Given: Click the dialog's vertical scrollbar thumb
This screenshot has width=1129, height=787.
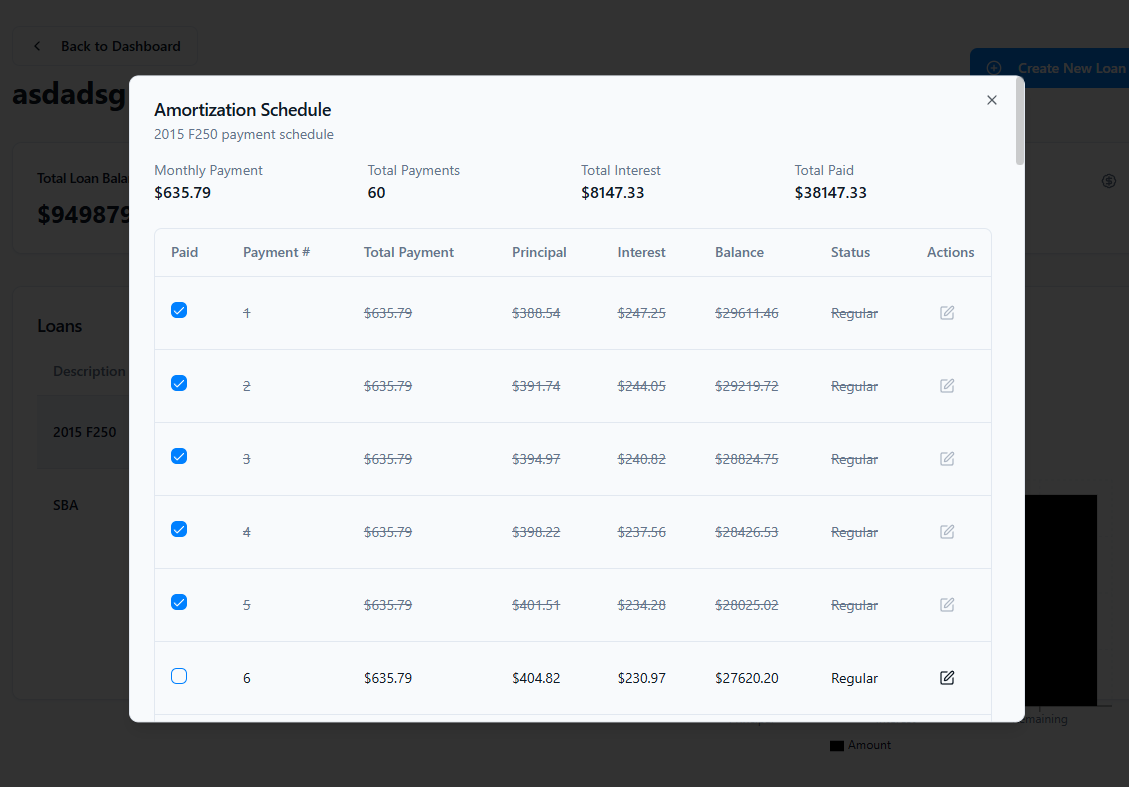Looking at the screenshot, I should [1019, 121].
